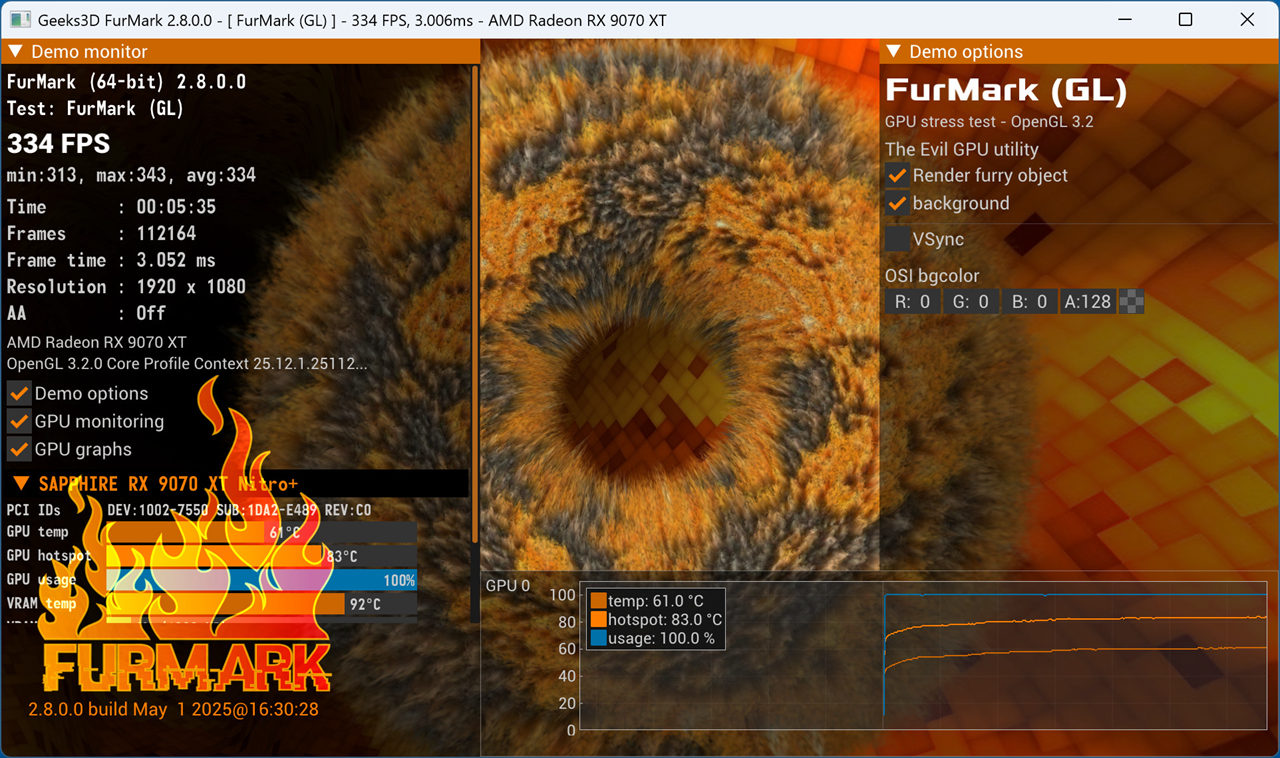Click the Demo monitor panel title
This screenshot has height=758, width=1280.
click(x=89, y=52)
